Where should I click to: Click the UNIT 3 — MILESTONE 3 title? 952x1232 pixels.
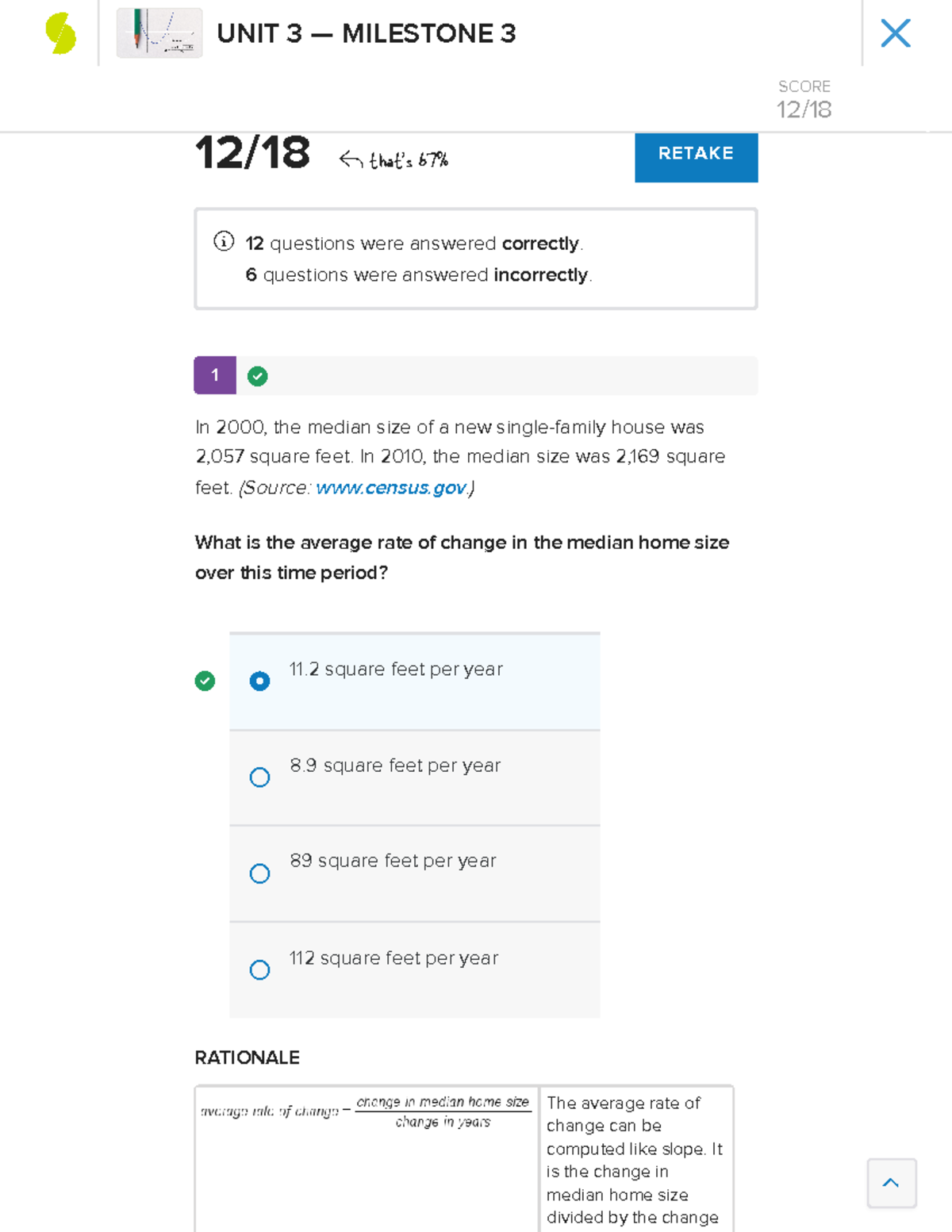tap(366, 33)
